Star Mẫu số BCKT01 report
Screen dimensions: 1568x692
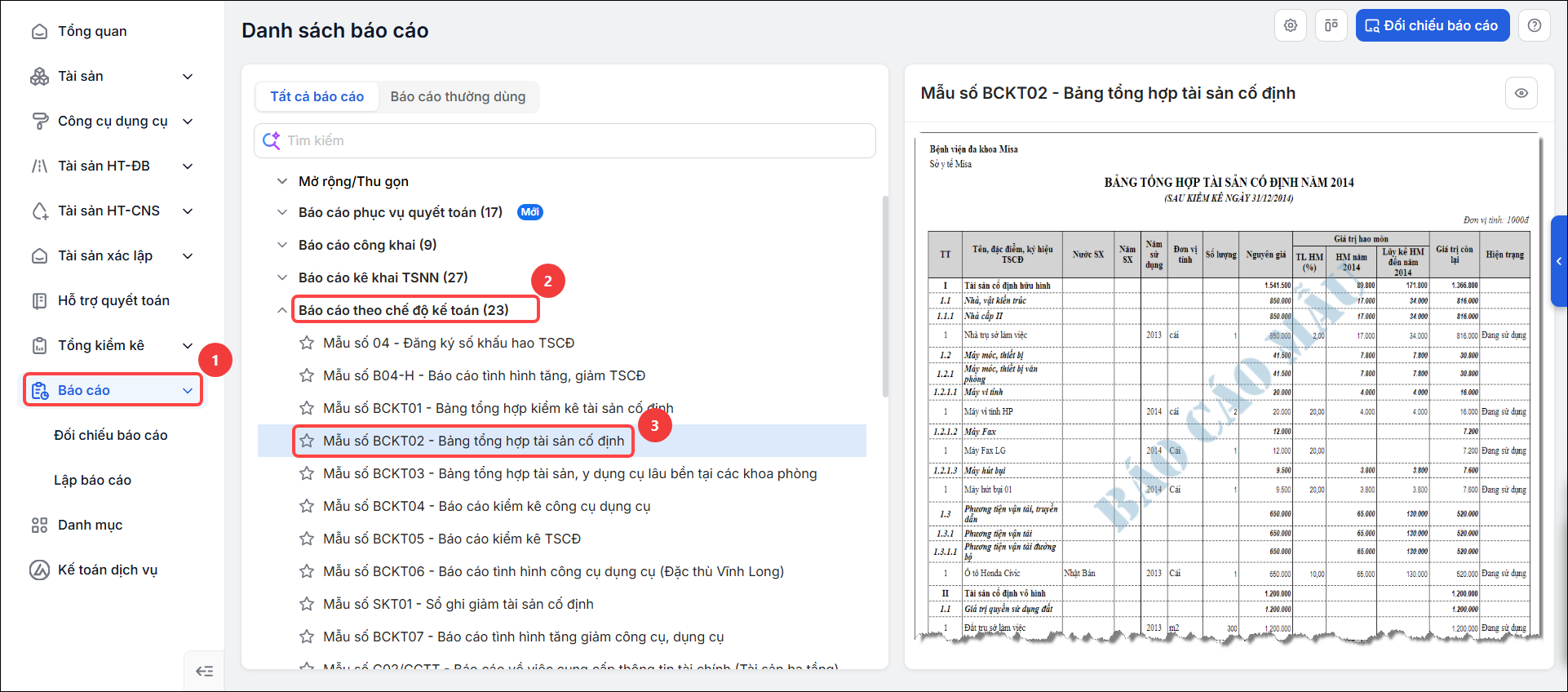pyautogui.click(x=307, y=408)
